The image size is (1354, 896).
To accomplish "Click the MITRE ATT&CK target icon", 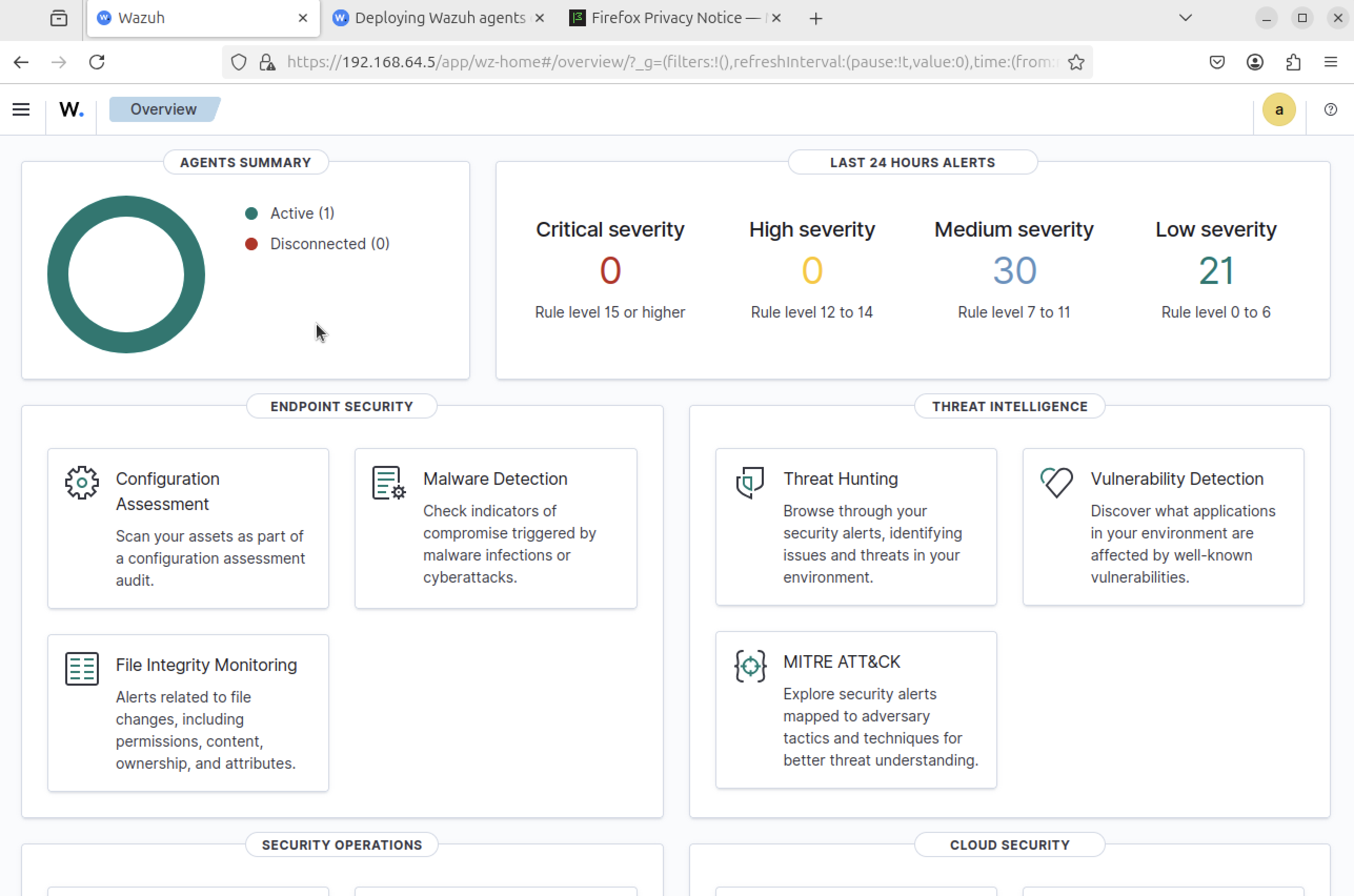I will 750,666.
